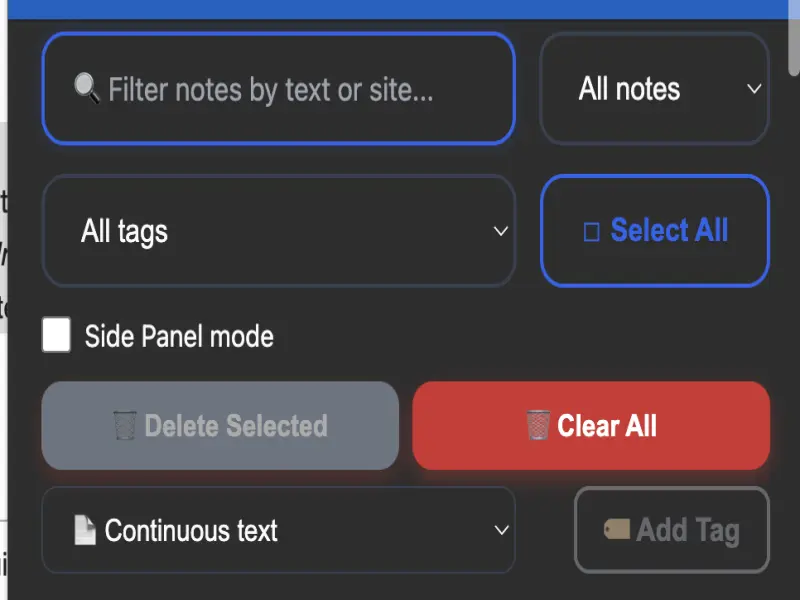Viewport: 800px width, 600px height.
Task: Click the trash icon on Delete Selected
Action: tap(125, 426)
